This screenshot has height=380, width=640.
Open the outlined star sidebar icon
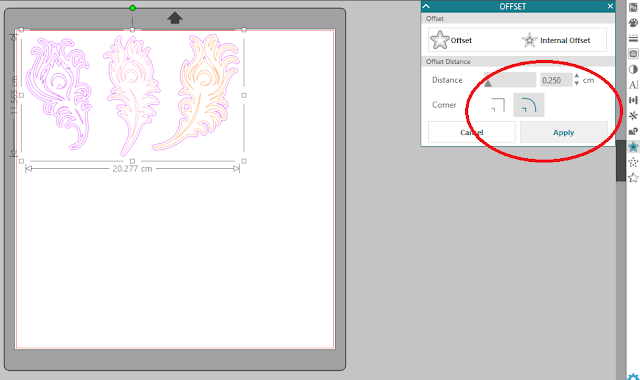click(633, 178)
